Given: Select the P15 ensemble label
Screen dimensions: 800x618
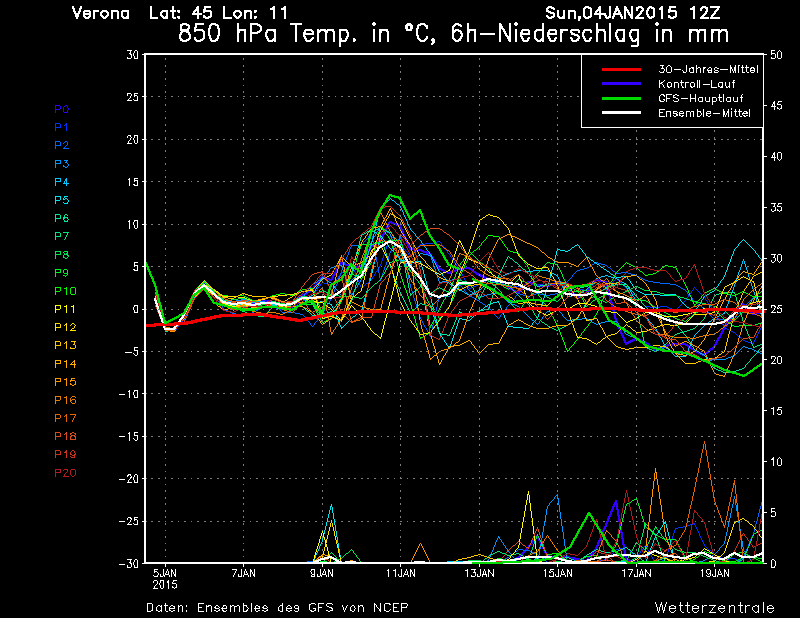Looking at the screenshot, I should coord(65,382).
